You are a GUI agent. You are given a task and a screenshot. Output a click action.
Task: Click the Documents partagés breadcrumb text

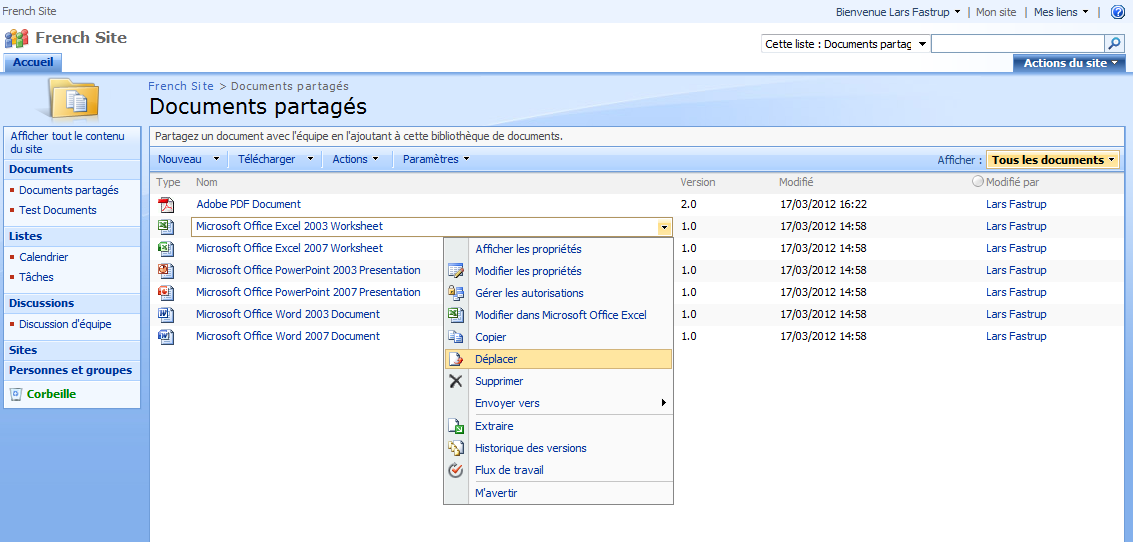[x=290, y=86]
